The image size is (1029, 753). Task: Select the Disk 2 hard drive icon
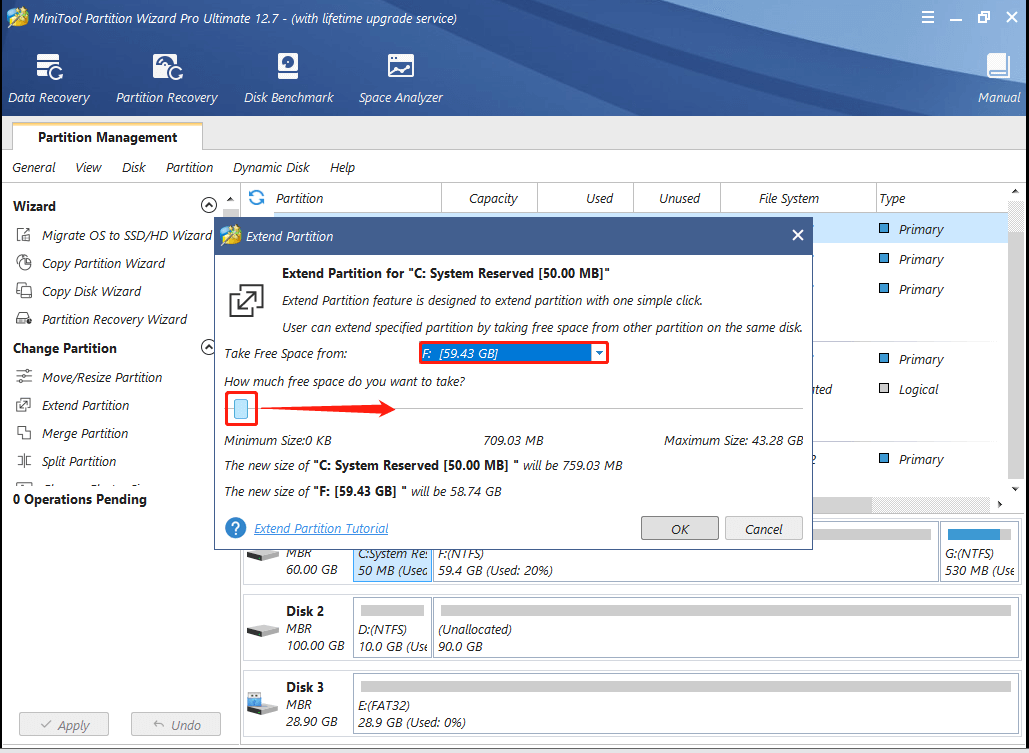coord(262,631)
